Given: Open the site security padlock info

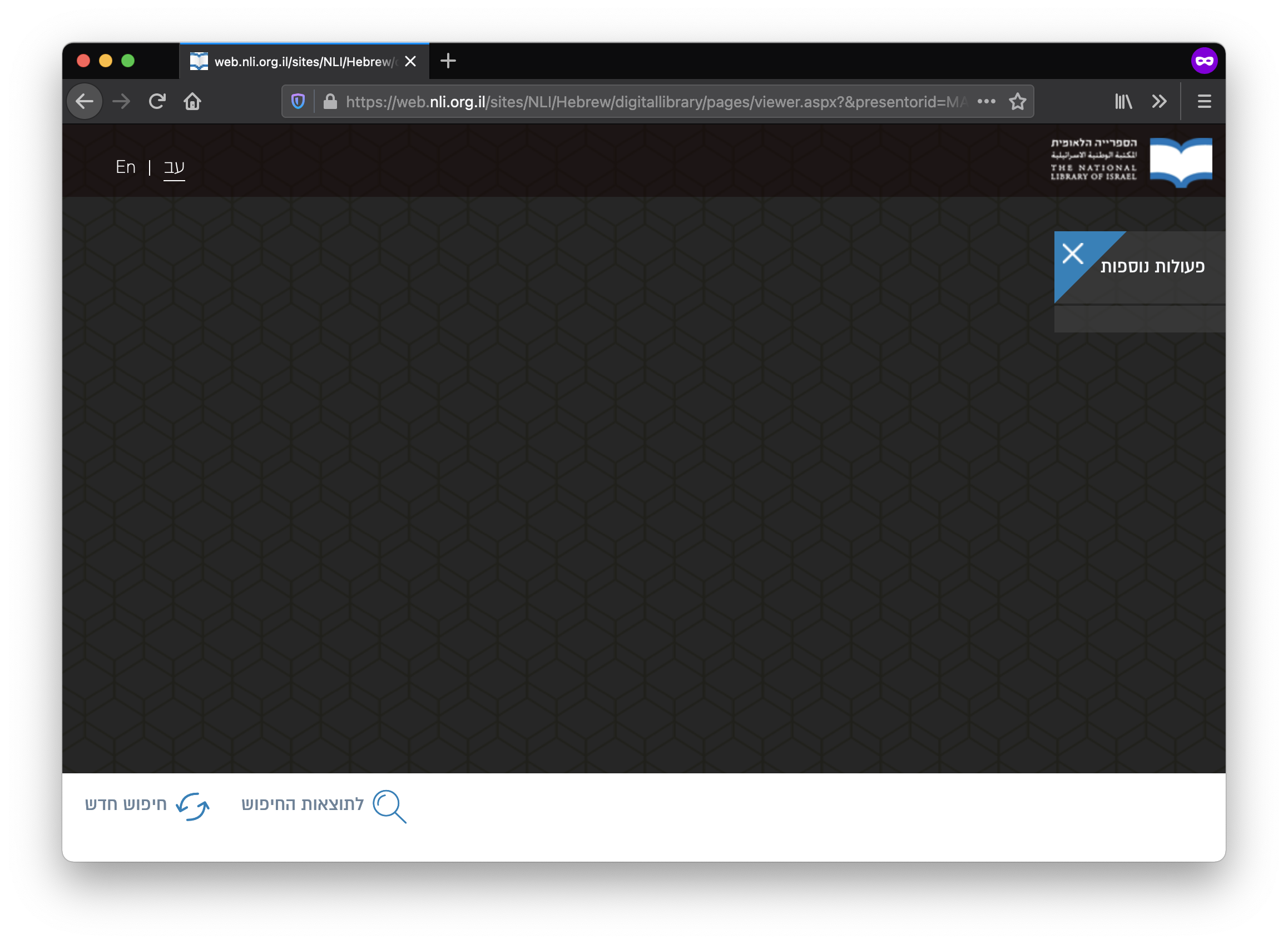Looking at the screenshot, I should tap(329, 101).
